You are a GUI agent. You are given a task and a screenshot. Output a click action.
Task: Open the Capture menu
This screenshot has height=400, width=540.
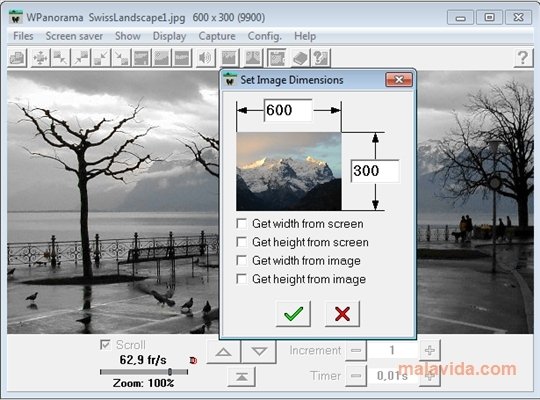click(x=217, y=36)
